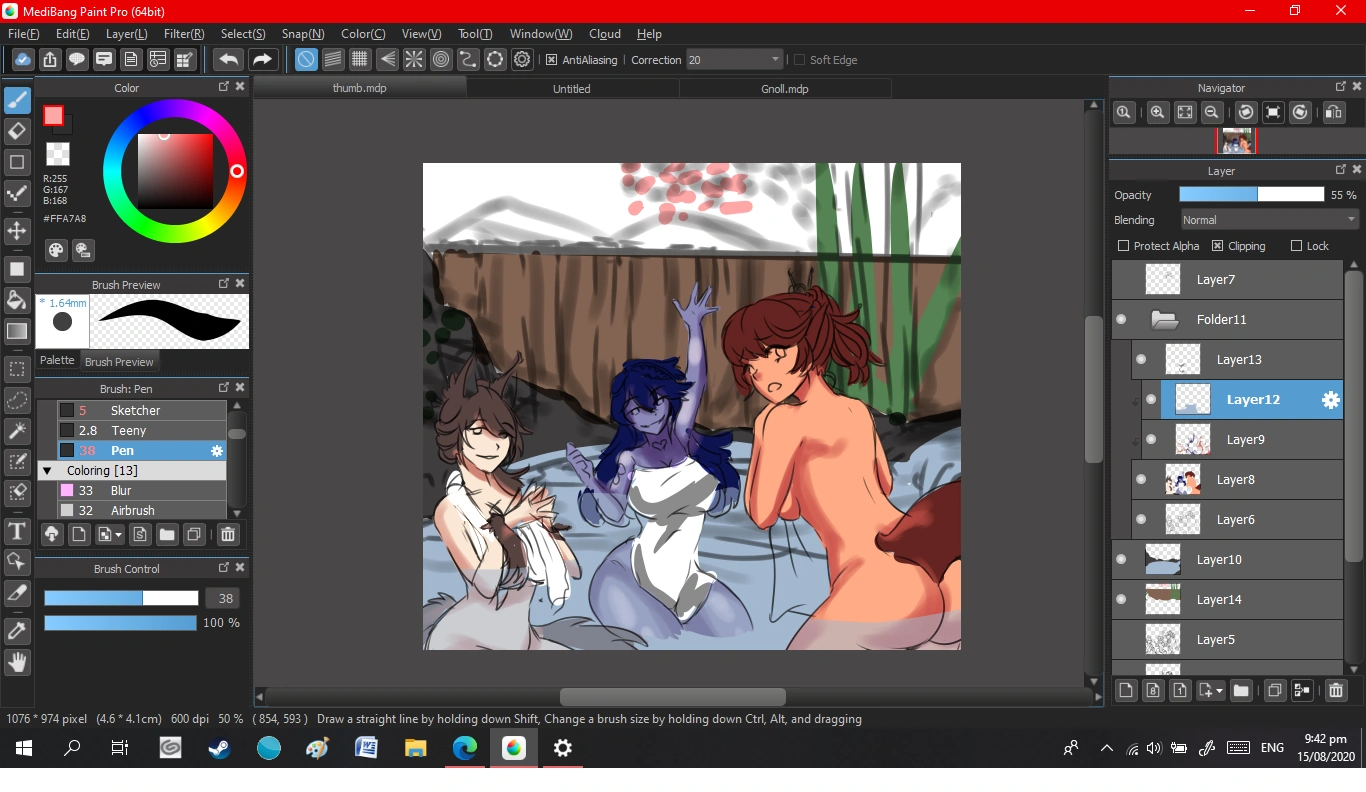Toggle the AntiAliasing checkbox
The height and width of the screenshot is (792, 1366).
[x=551, y=60]
